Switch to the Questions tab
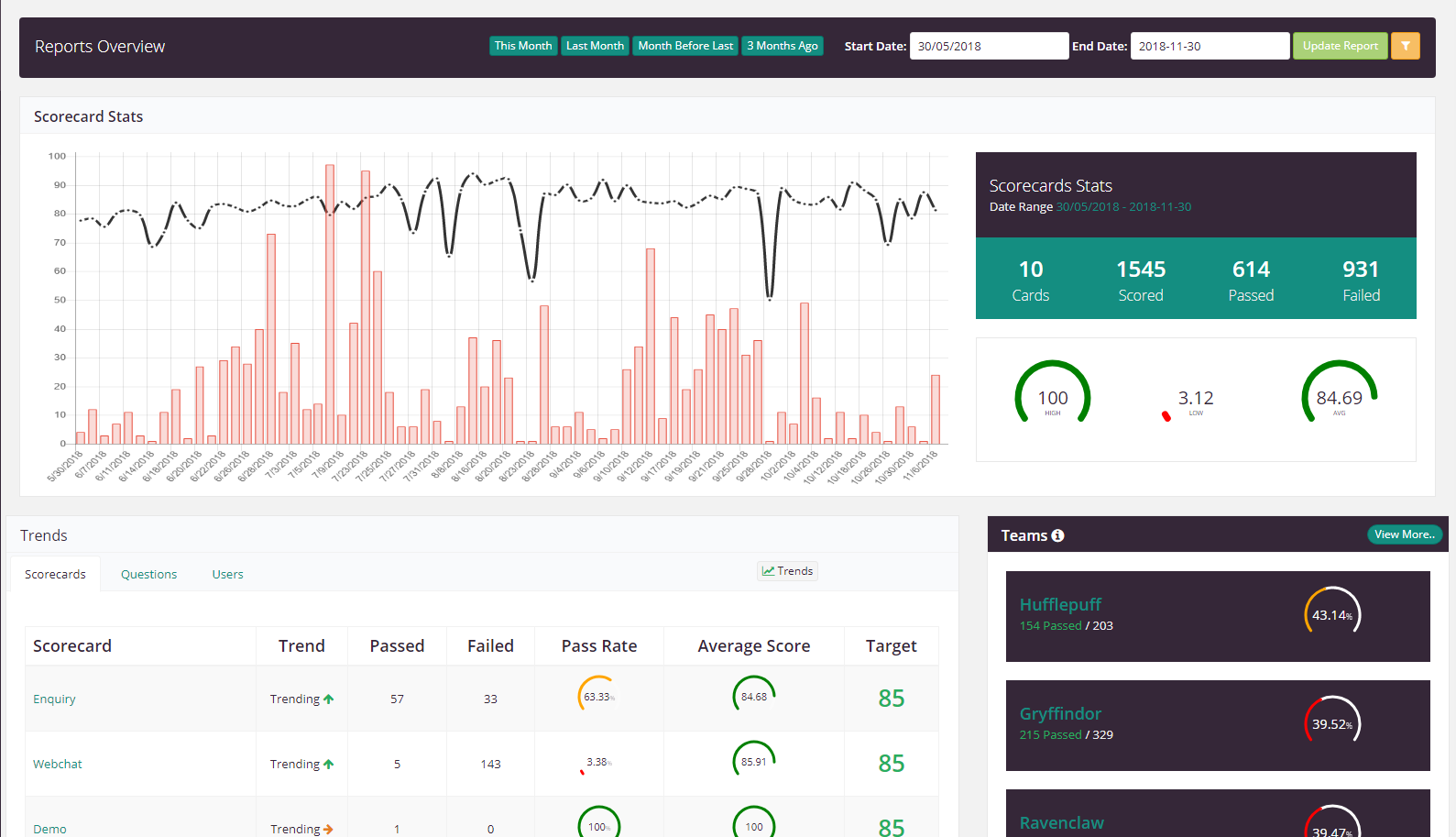Screen dimensions: 1456x837 tap(148, 574)
